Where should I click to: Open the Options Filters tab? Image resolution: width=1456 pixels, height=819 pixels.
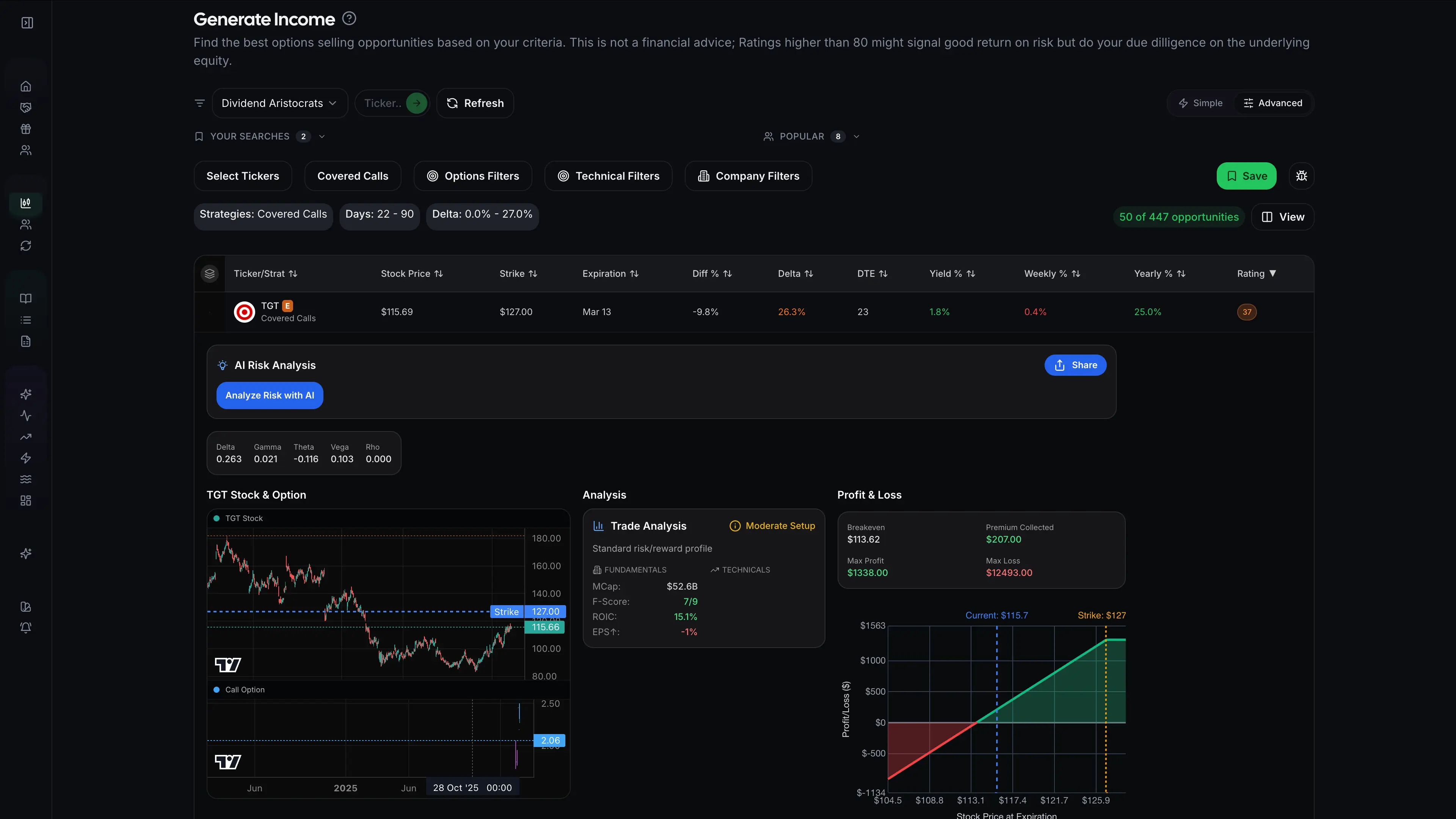click(x=473, y=176)
